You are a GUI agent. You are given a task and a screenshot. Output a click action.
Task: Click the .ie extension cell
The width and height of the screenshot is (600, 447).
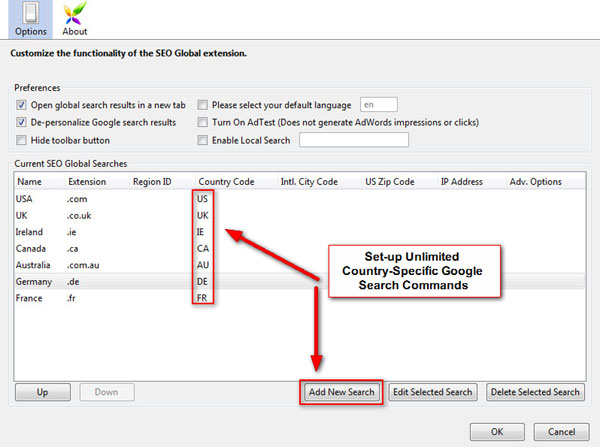72,232
